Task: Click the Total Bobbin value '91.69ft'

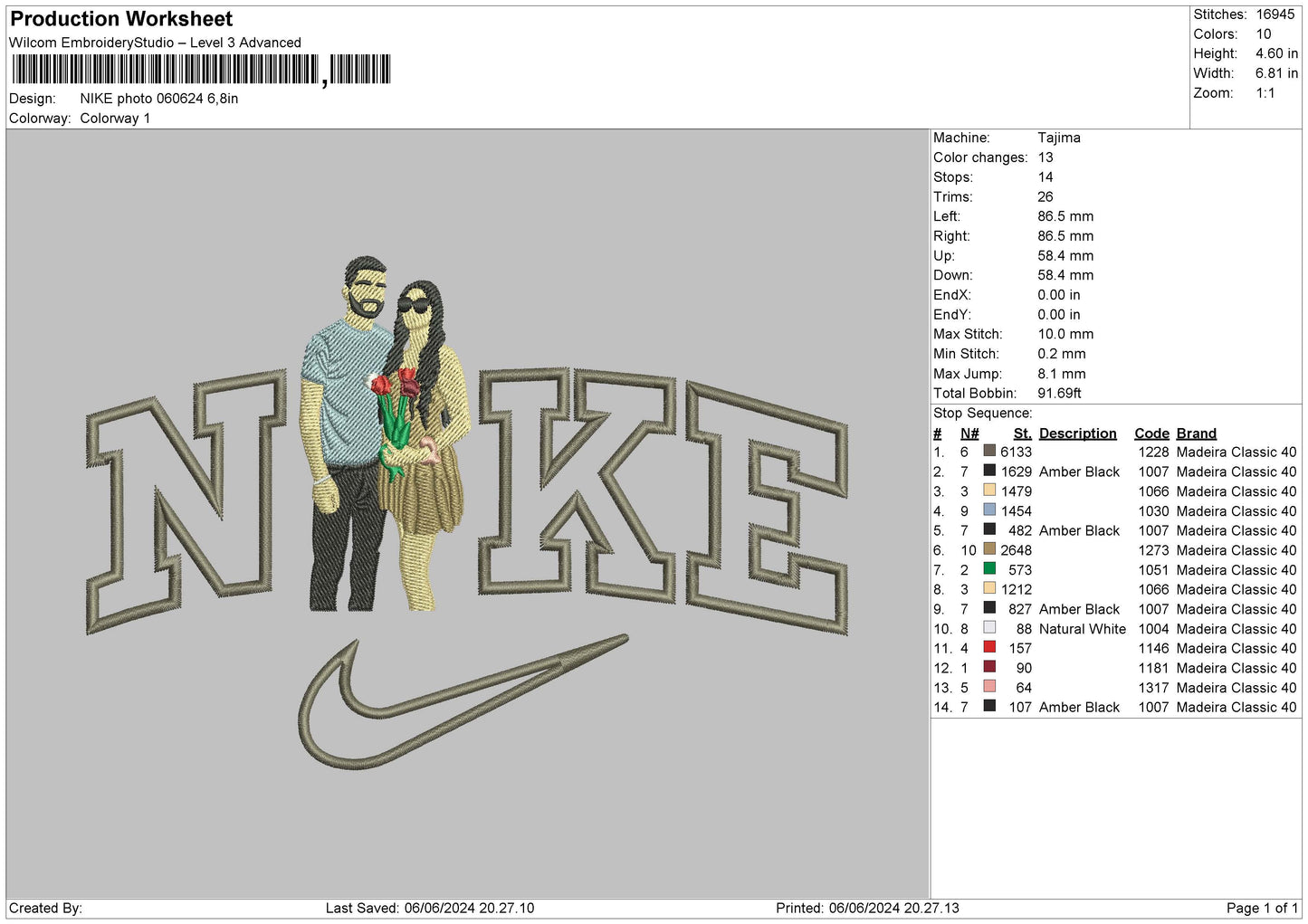Action: pyautogui.click(x=1060, y=393)
